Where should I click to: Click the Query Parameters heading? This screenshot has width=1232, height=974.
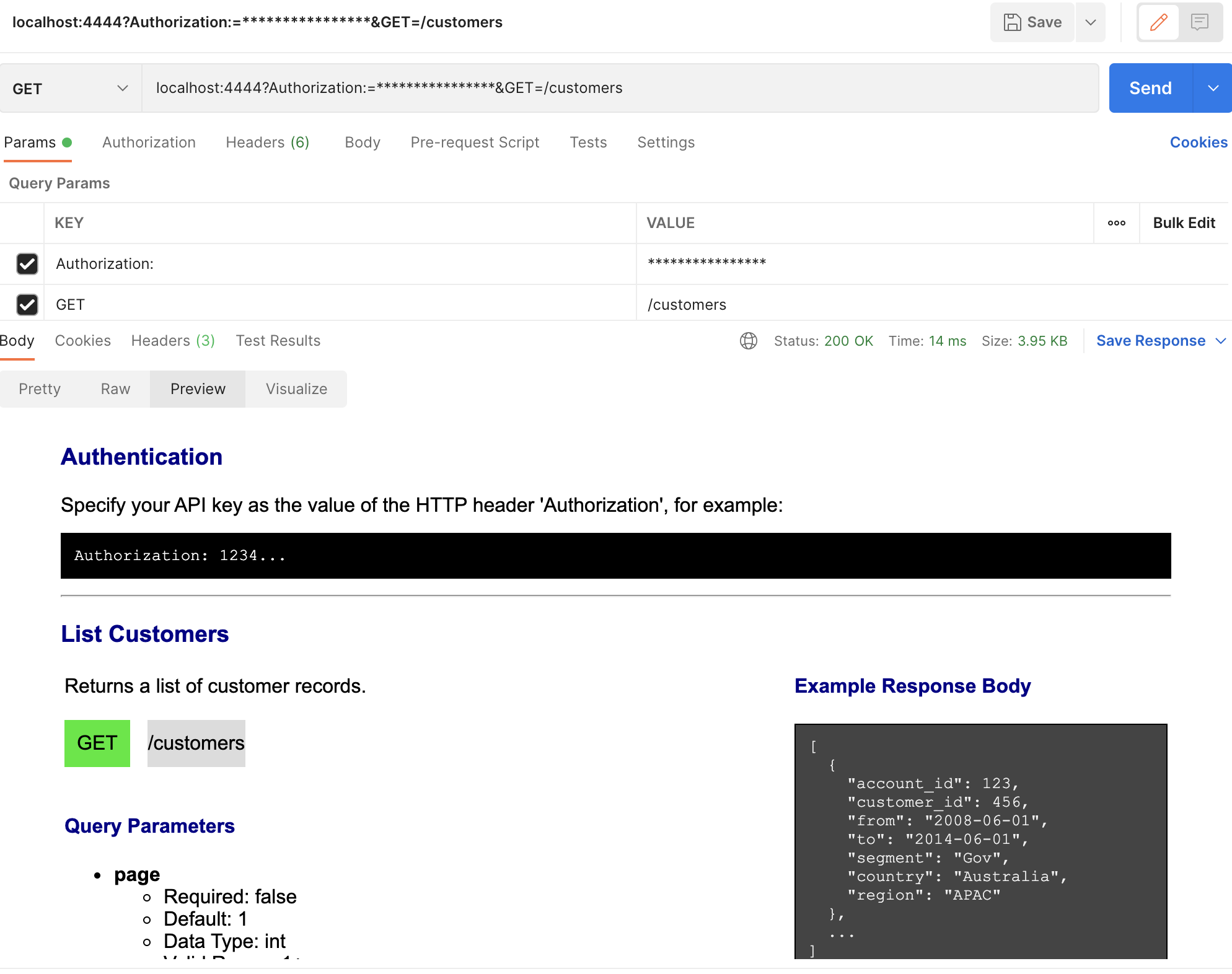149,826
